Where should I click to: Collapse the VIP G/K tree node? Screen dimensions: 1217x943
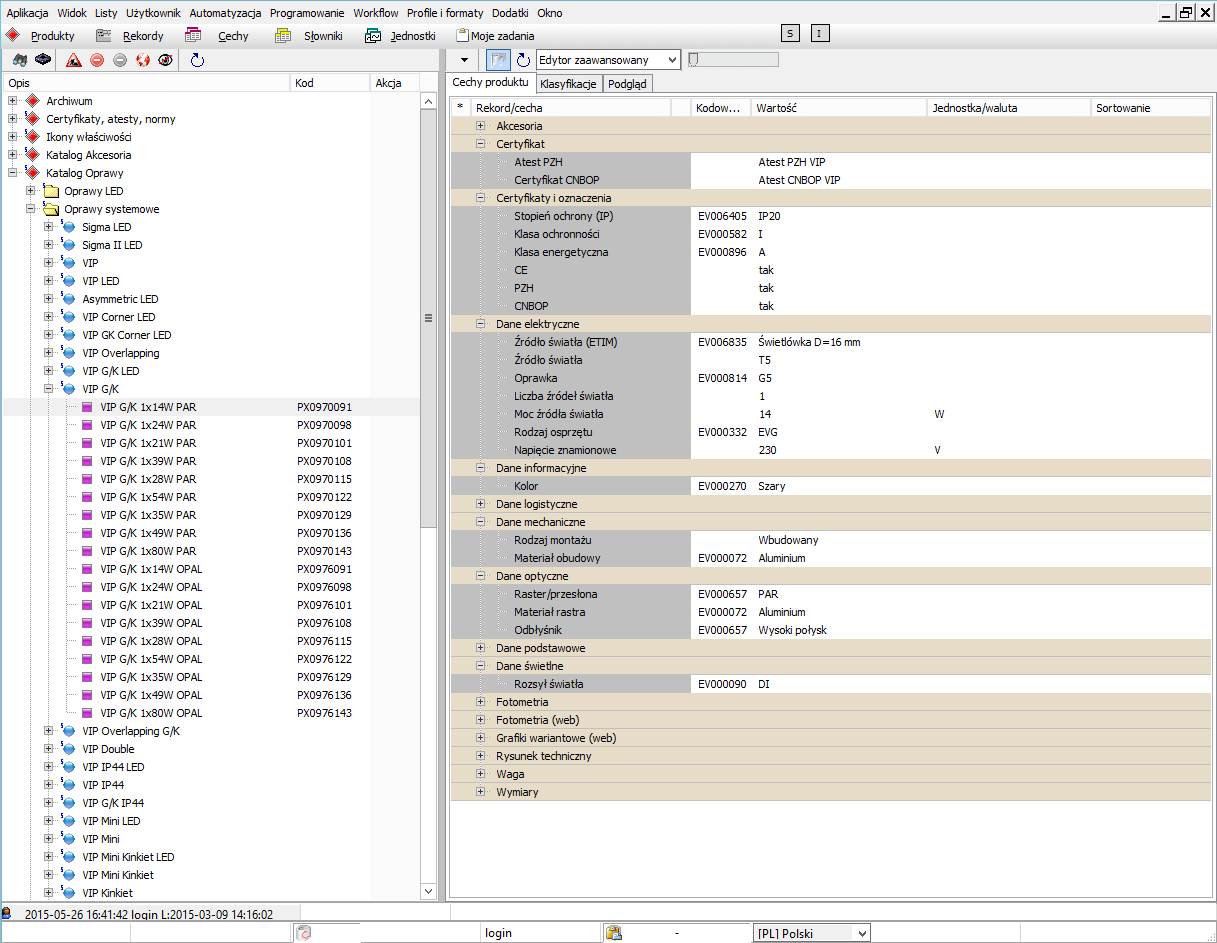pyautogui.click(x=48, y=389)
